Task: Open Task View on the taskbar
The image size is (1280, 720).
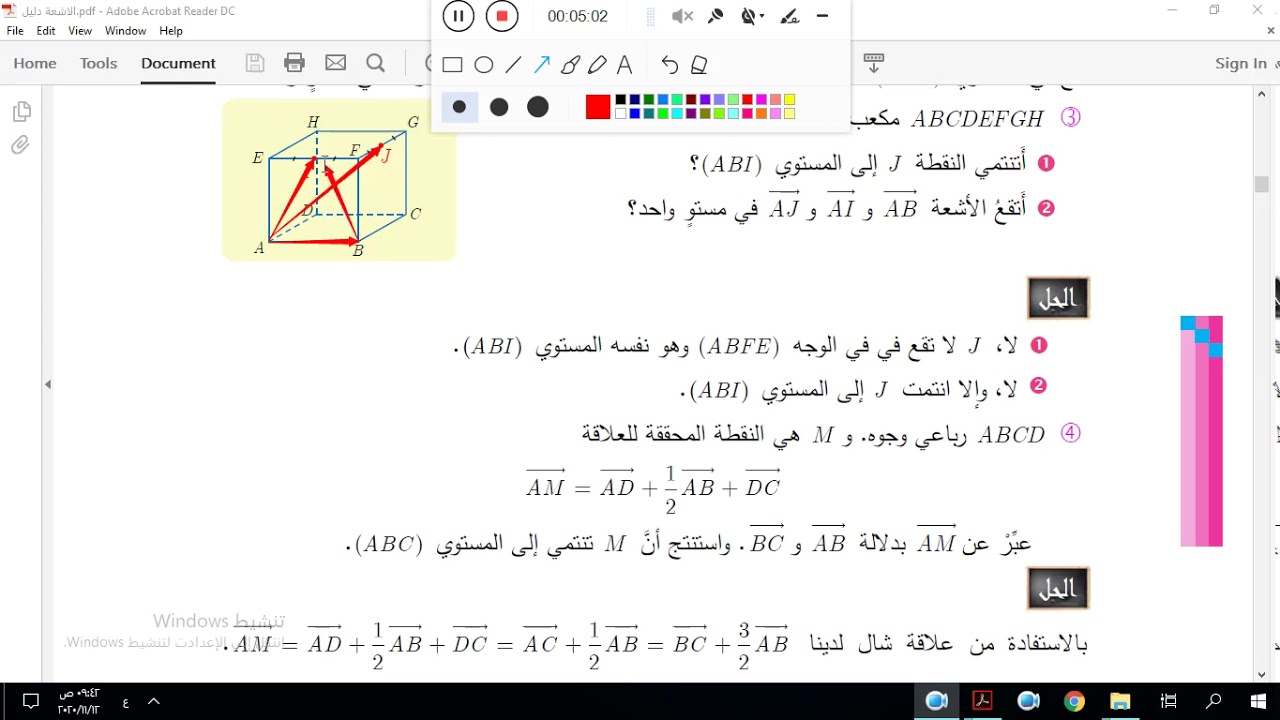Action: pos(1168,701)
